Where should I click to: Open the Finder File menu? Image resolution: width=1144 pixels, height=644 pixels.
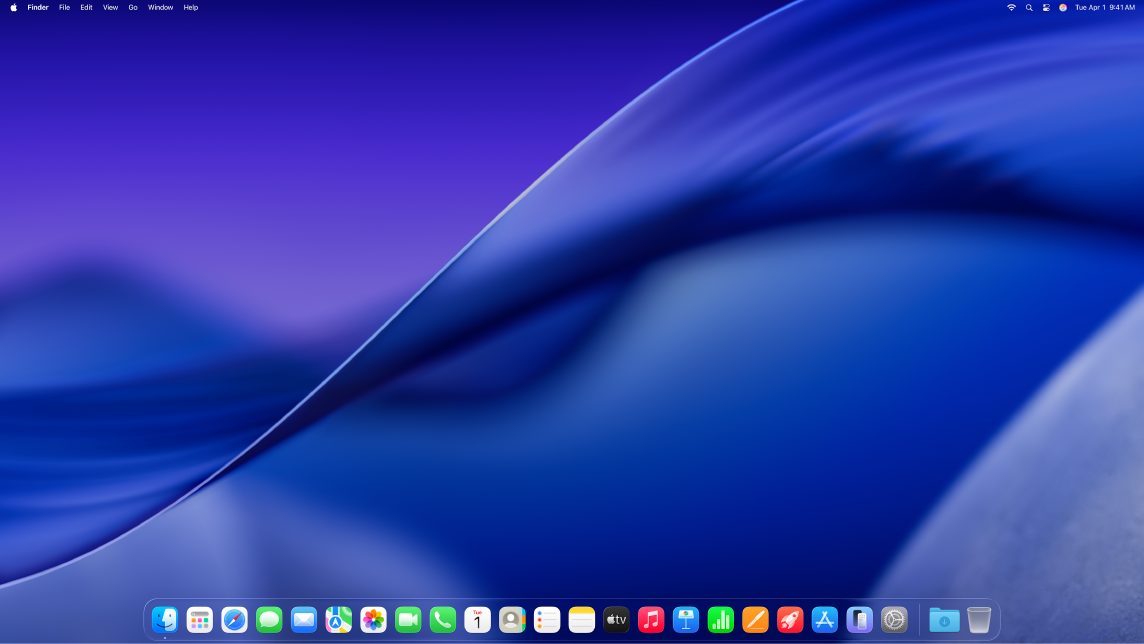tap(63, 7)
